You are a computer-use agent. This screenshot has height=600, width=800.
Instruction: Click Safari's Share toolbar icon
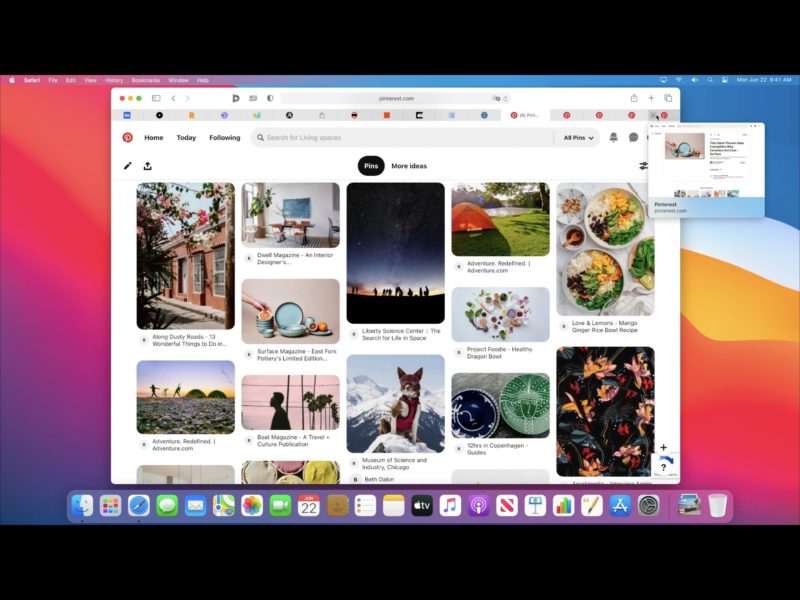tap(634, 98)
